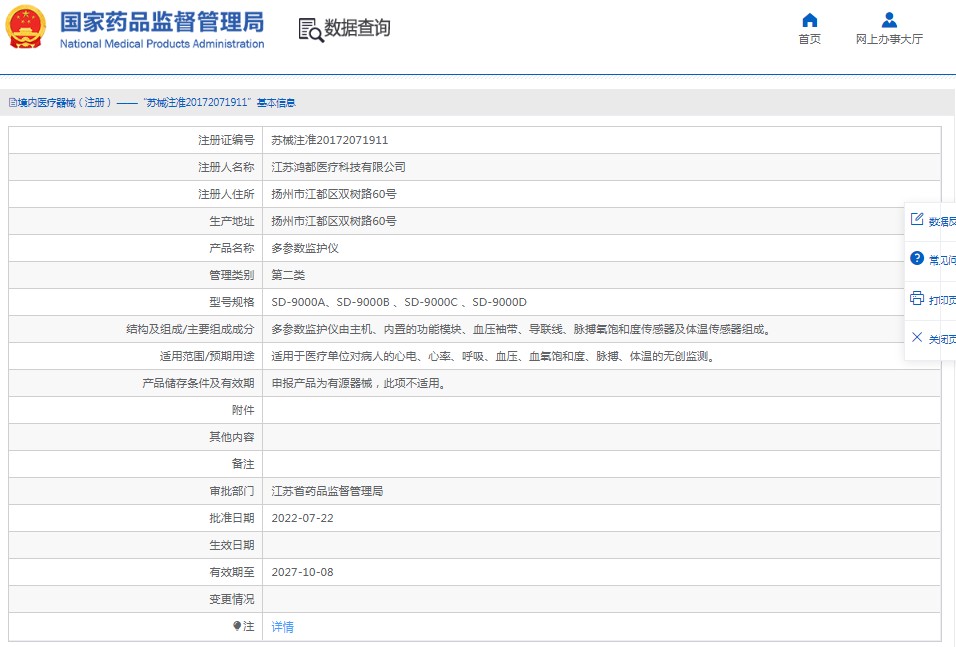Click the 数据查询 search document icon

coord(310,29)
